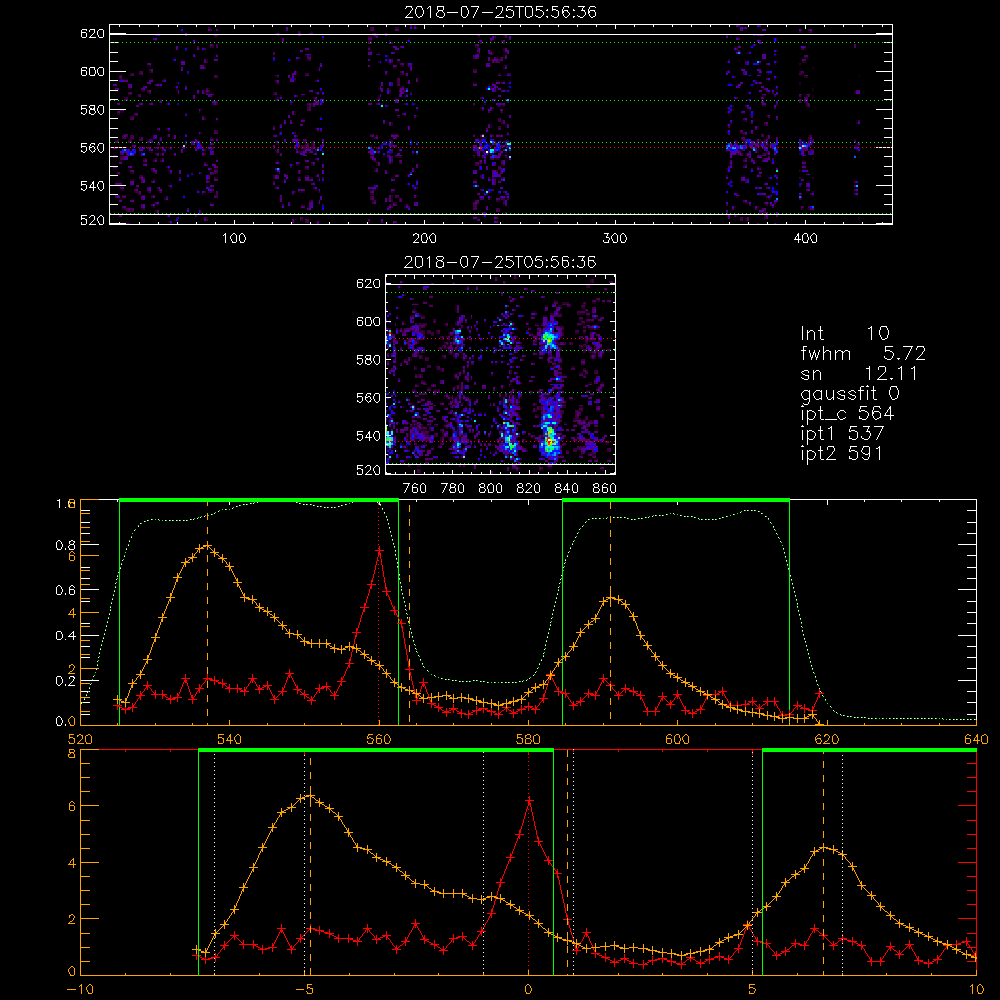The width and height of the screenshot is (1000, 1000).
Task: Click x-axis label 860 on middle image
Action: 605,489
